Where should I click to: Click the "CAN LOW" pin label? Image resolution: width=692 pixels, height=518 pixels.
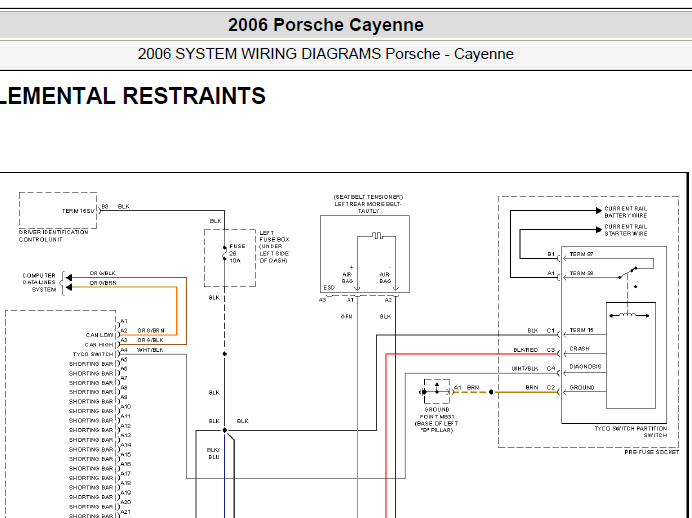point(99,335)
